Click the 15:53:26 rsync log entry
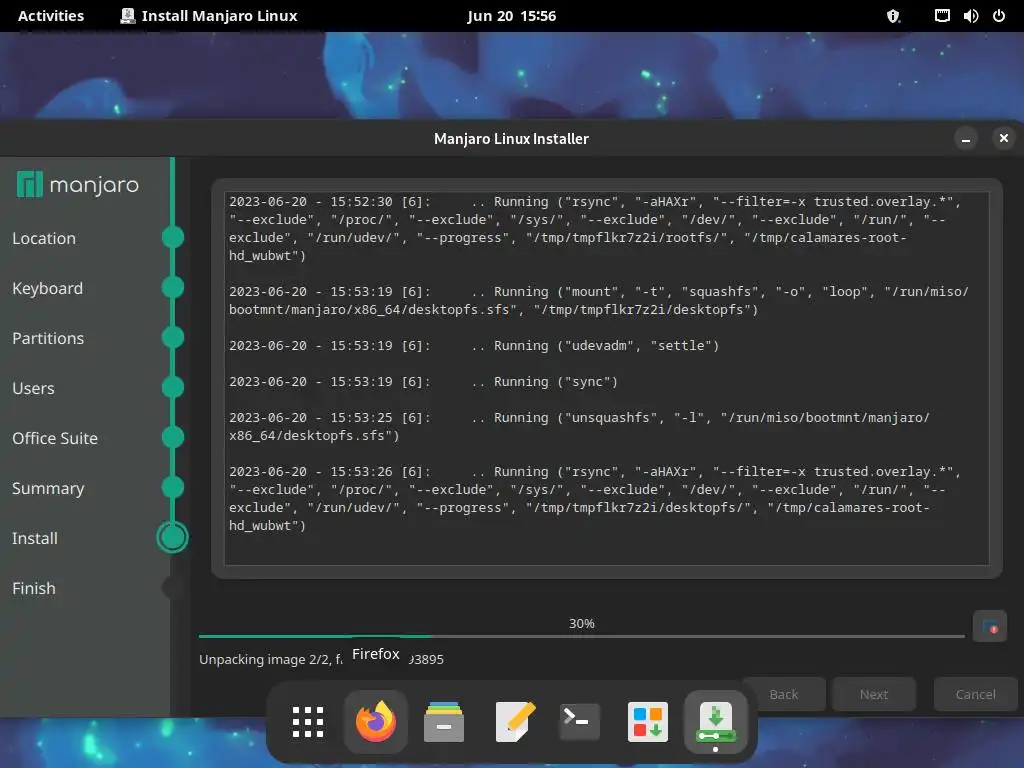The height and width of the screenshot is (768, 1024). pos(596,498)
